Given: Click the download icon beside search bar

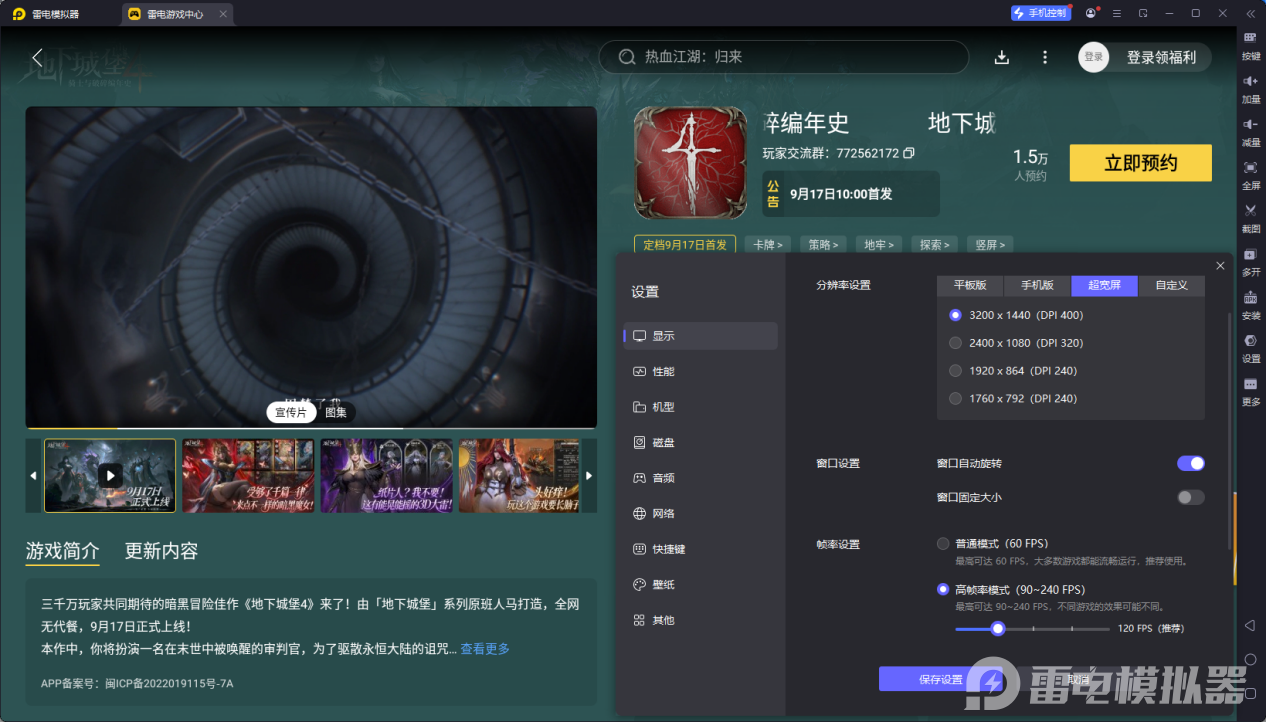Looking at the screenshot, I should tap(1002, 57).
